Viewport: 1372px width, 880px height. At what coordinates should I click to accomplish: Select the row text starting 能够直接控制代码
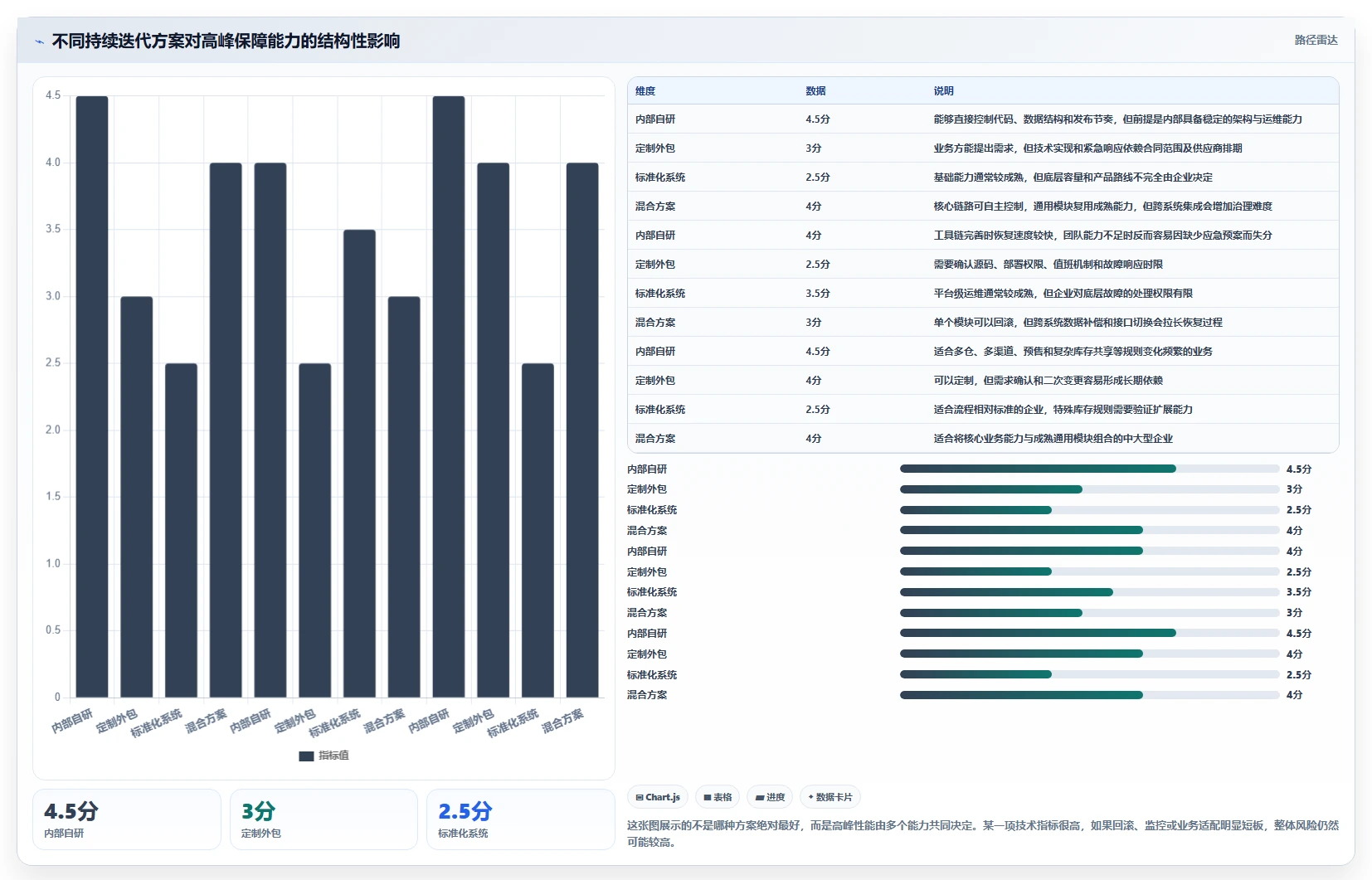pyautogui.click(x=1117, y=119)
